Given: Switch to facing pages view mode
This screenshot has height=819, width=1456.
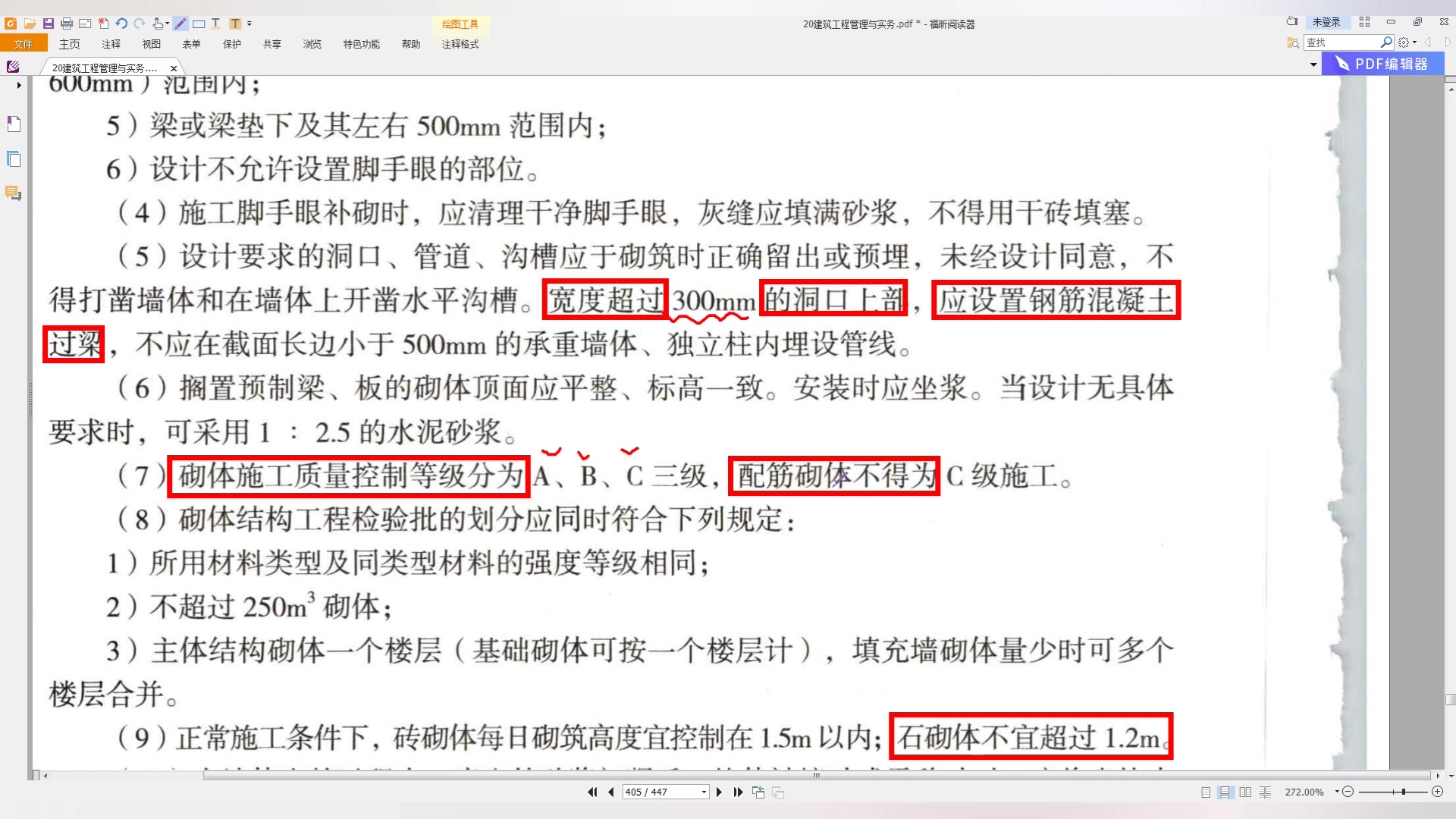Looking at the screenshot, I should [1245, 792].
